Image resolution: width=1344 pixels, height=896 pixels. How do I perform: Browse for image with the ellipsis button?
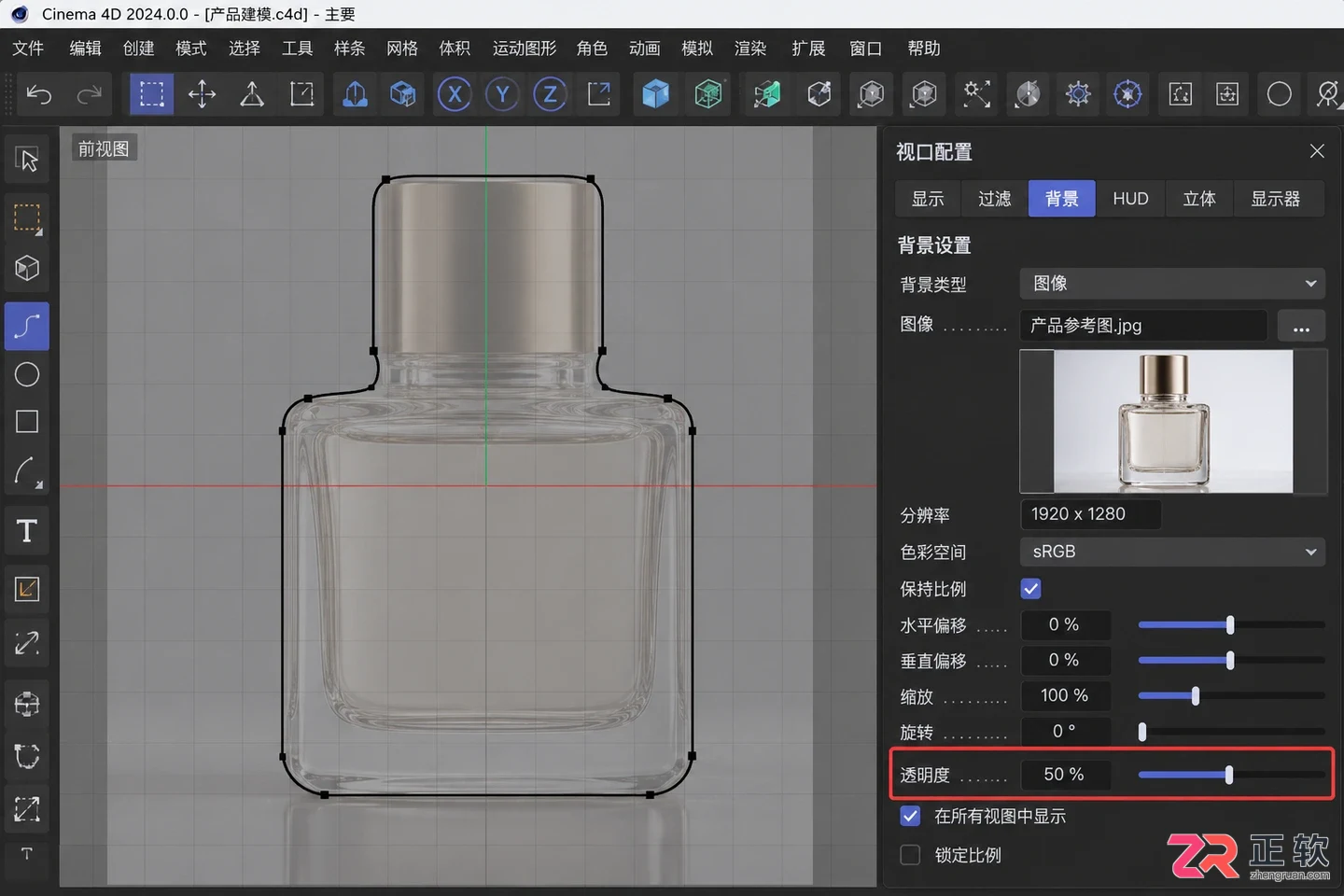coord(1301,326)
